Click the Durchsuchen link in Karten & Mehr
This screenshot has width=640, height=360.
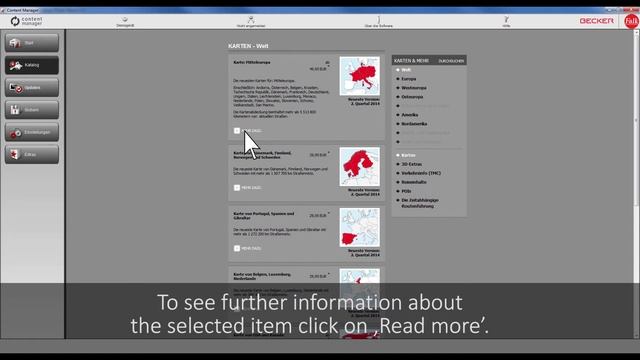[x=451, y=61]
